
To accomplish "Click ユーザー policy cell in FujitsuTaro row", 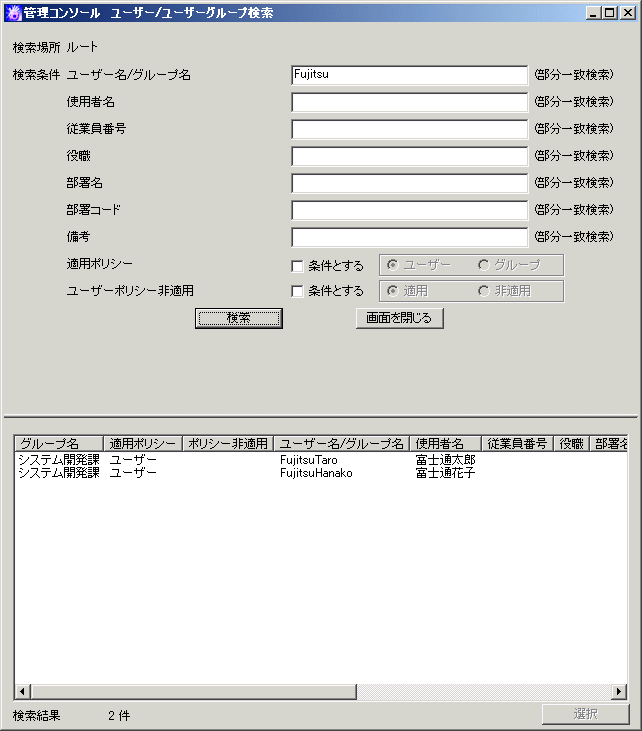I will pos(133,460).
